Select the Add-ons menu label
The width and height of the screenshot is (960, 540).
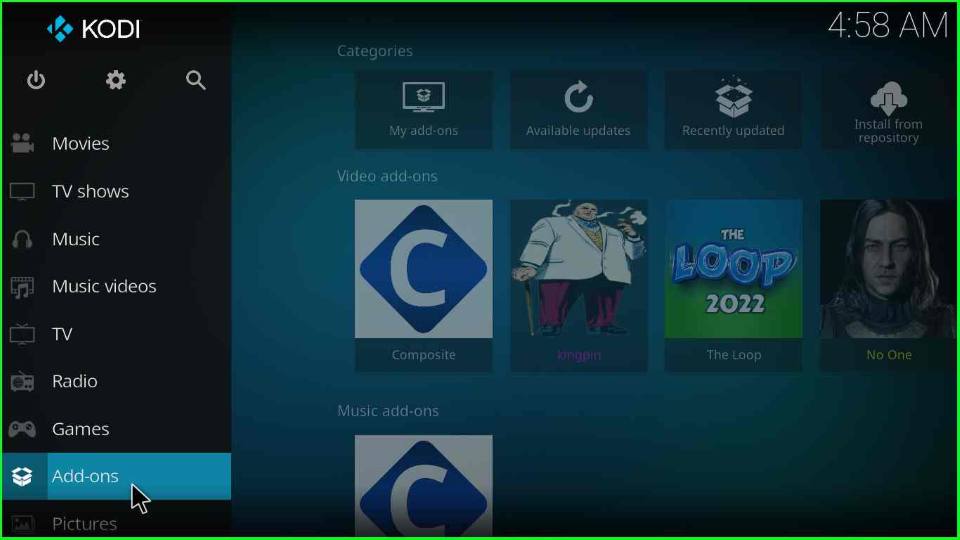(x=85, y=476)
